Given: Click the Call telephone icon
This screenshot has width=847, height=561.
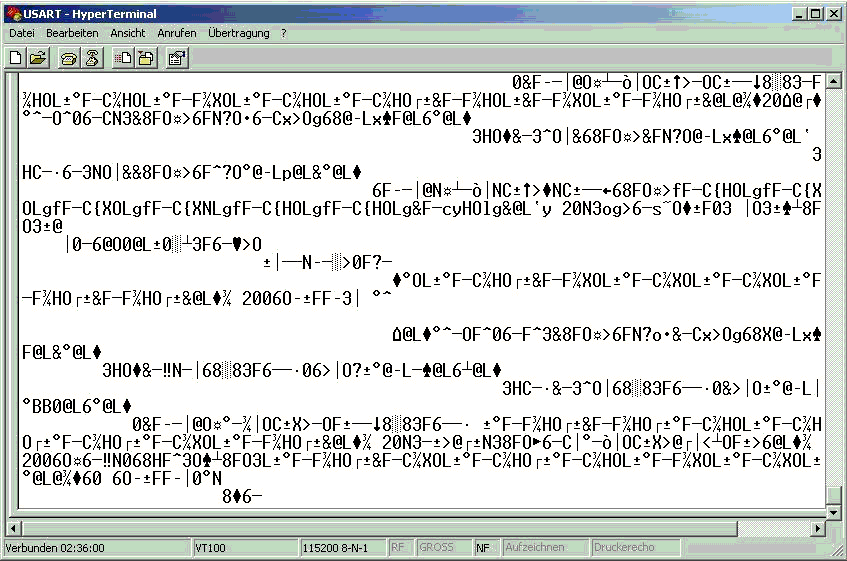Looking at the screenshot, I should point(69,58).
